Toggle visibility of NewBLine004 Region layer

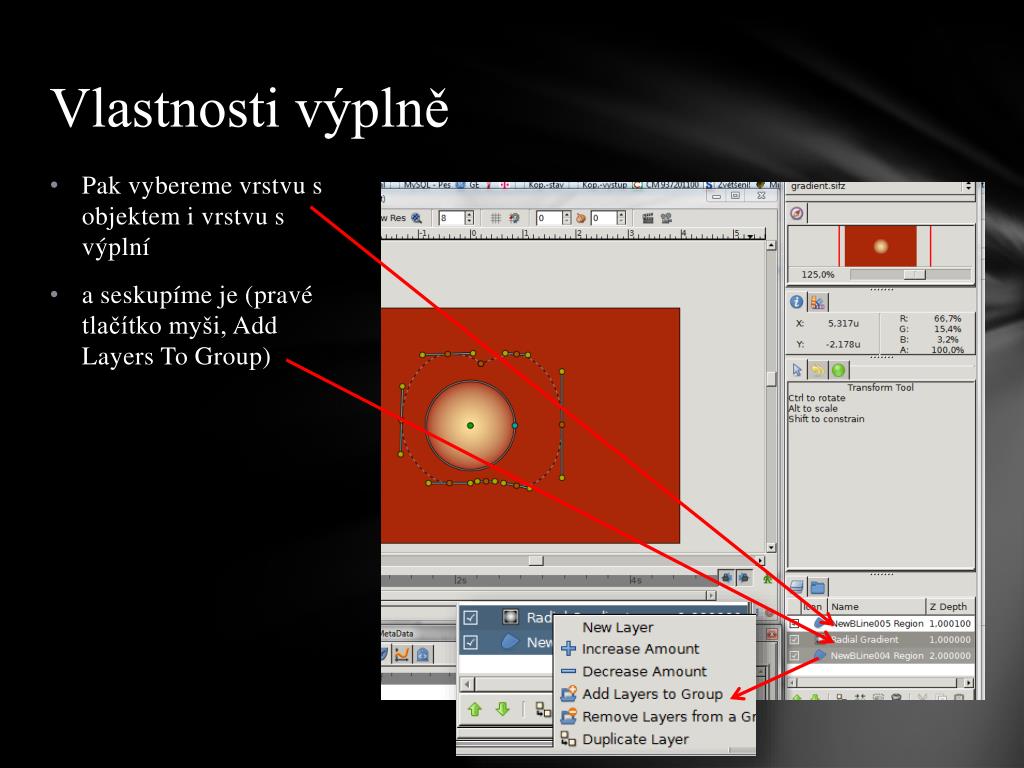tap(794, 656)
